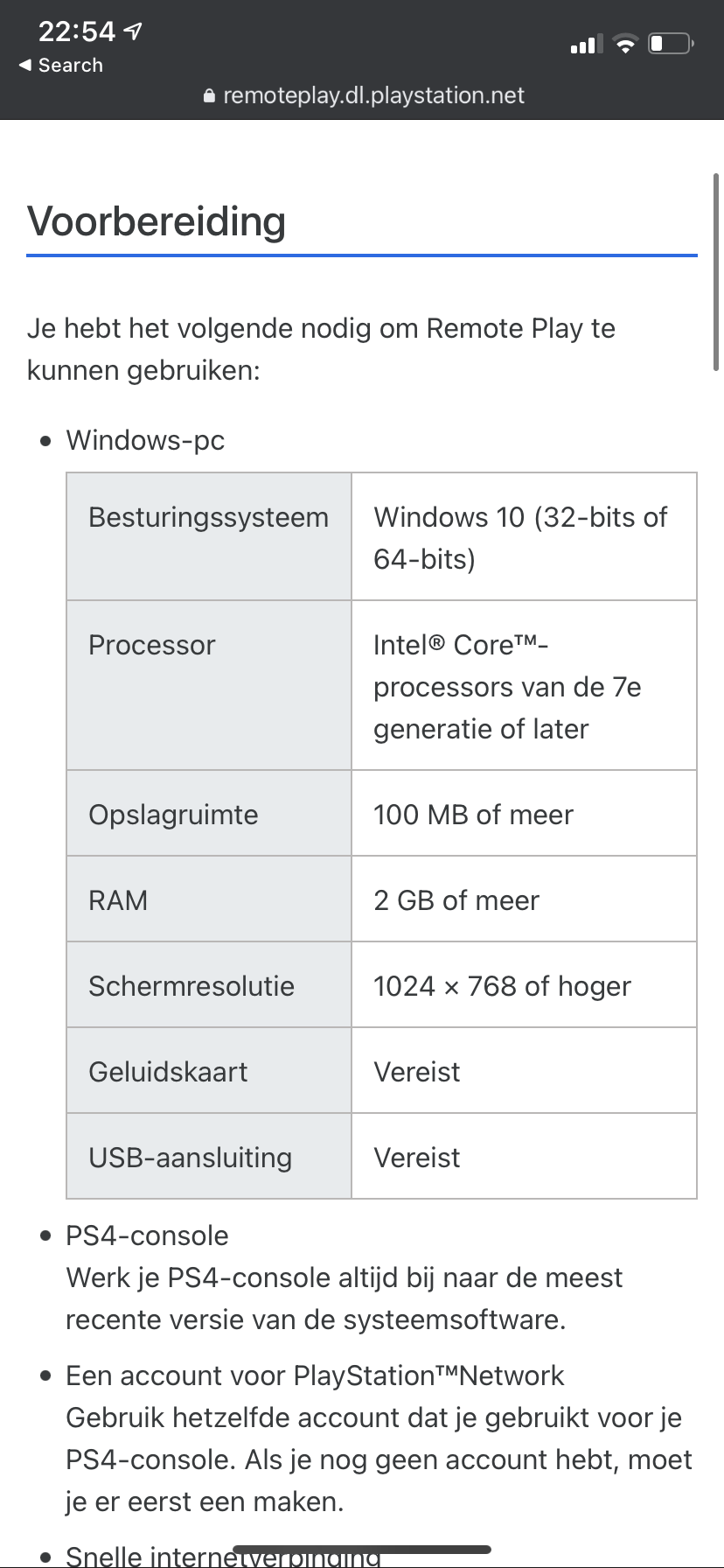Tap the back arrow beside Search
The width and height of the screenshot is (724, 1568).
pos(24,66)
